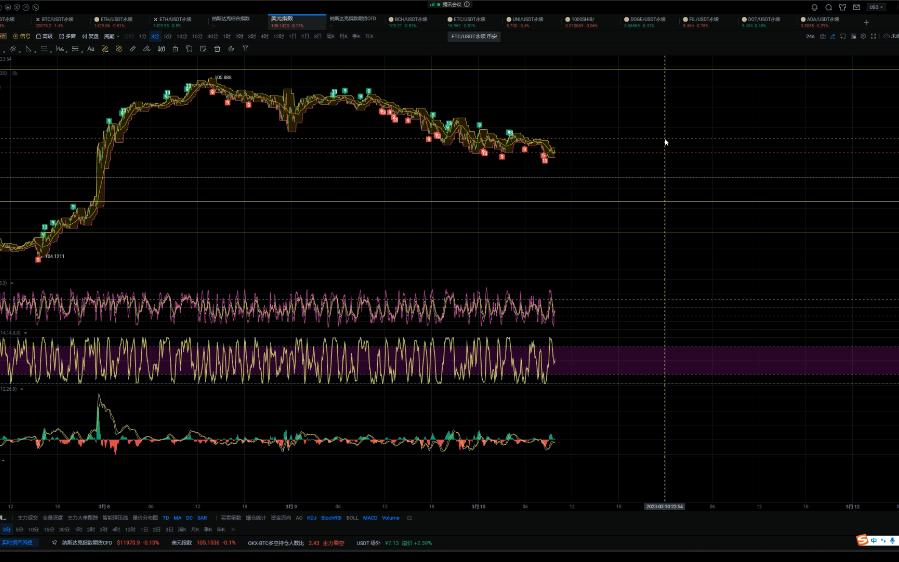Click the crosshair time label on time axis
Image resolution: width=899 pixels, height=562 pixels.
(665, 507)
